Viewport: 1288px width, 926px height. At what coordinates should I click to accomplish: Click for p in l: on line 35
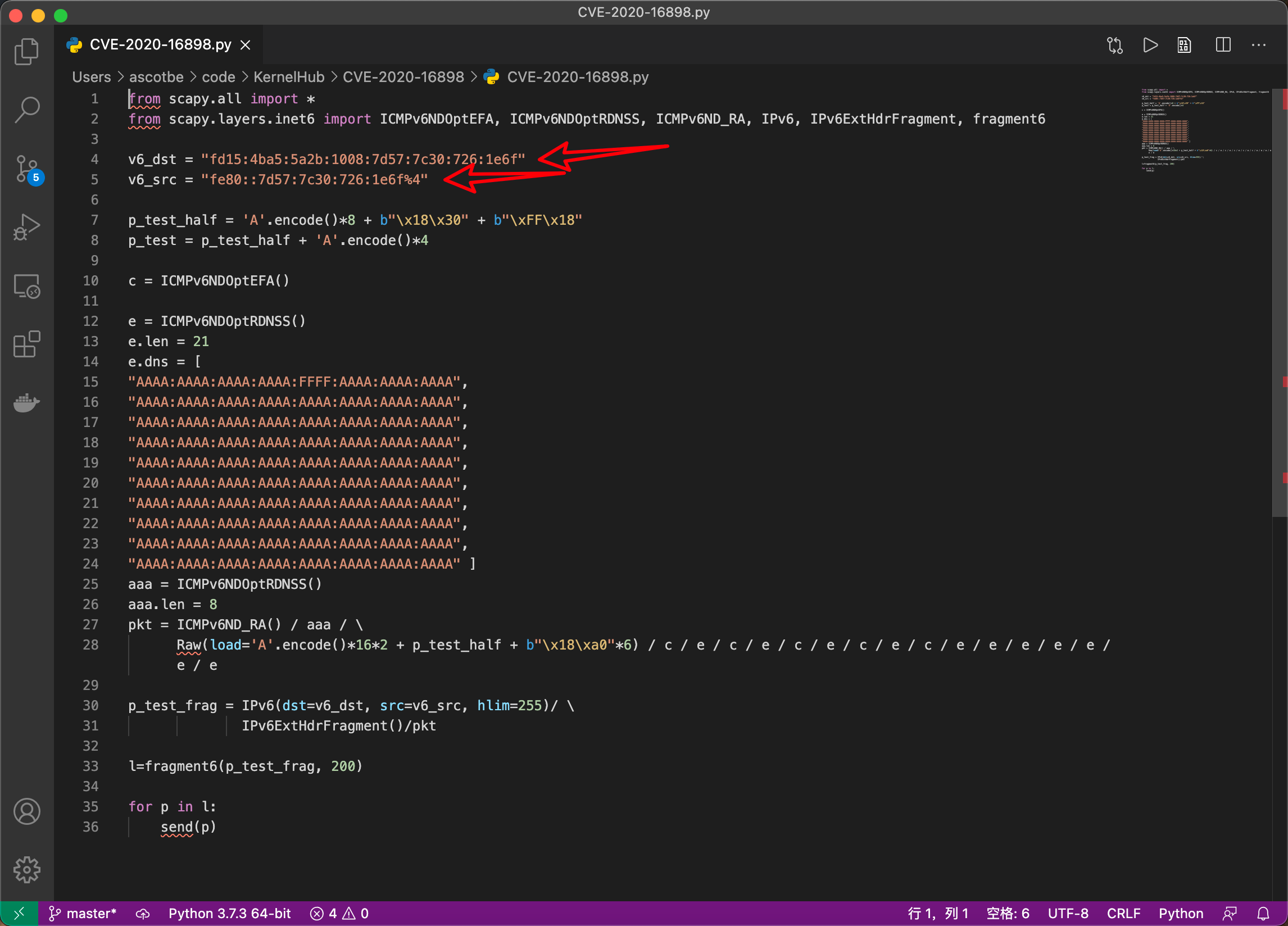[x=172, y=807]
